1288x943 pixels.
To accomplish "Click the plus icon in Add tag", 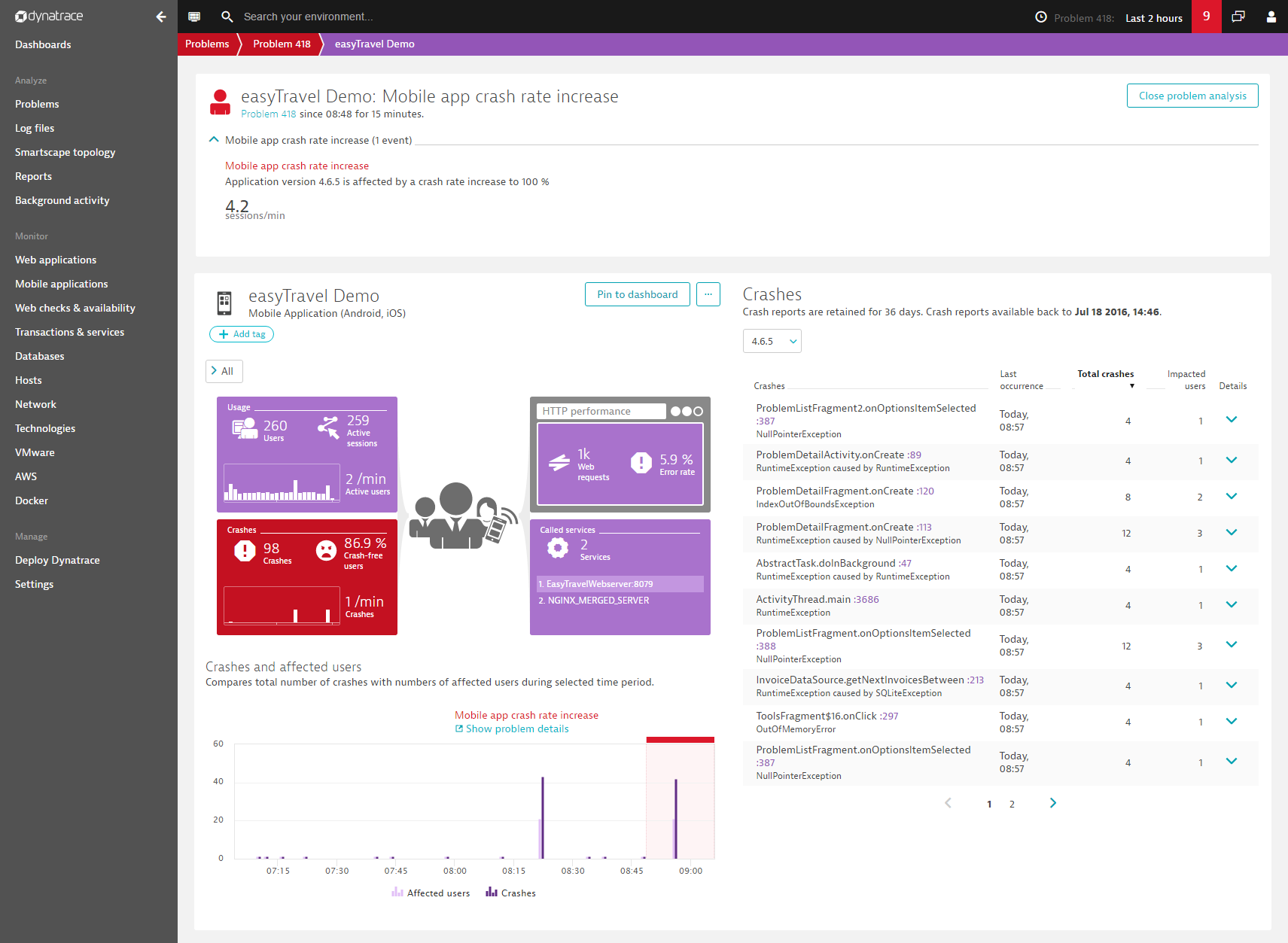I will 224,334.
